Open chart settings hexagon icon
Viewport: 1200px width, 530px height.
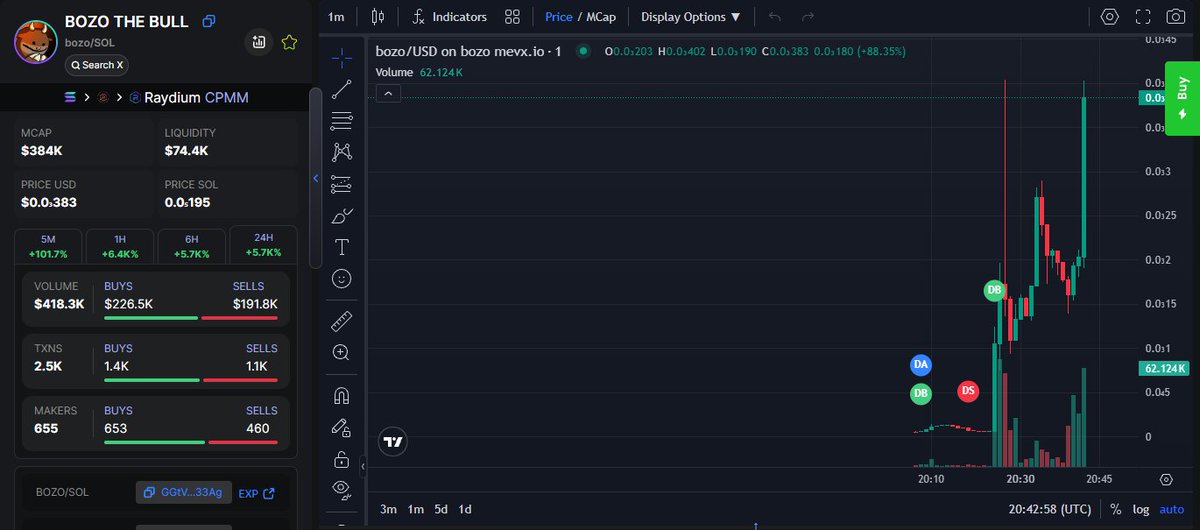coord(1110,17)
